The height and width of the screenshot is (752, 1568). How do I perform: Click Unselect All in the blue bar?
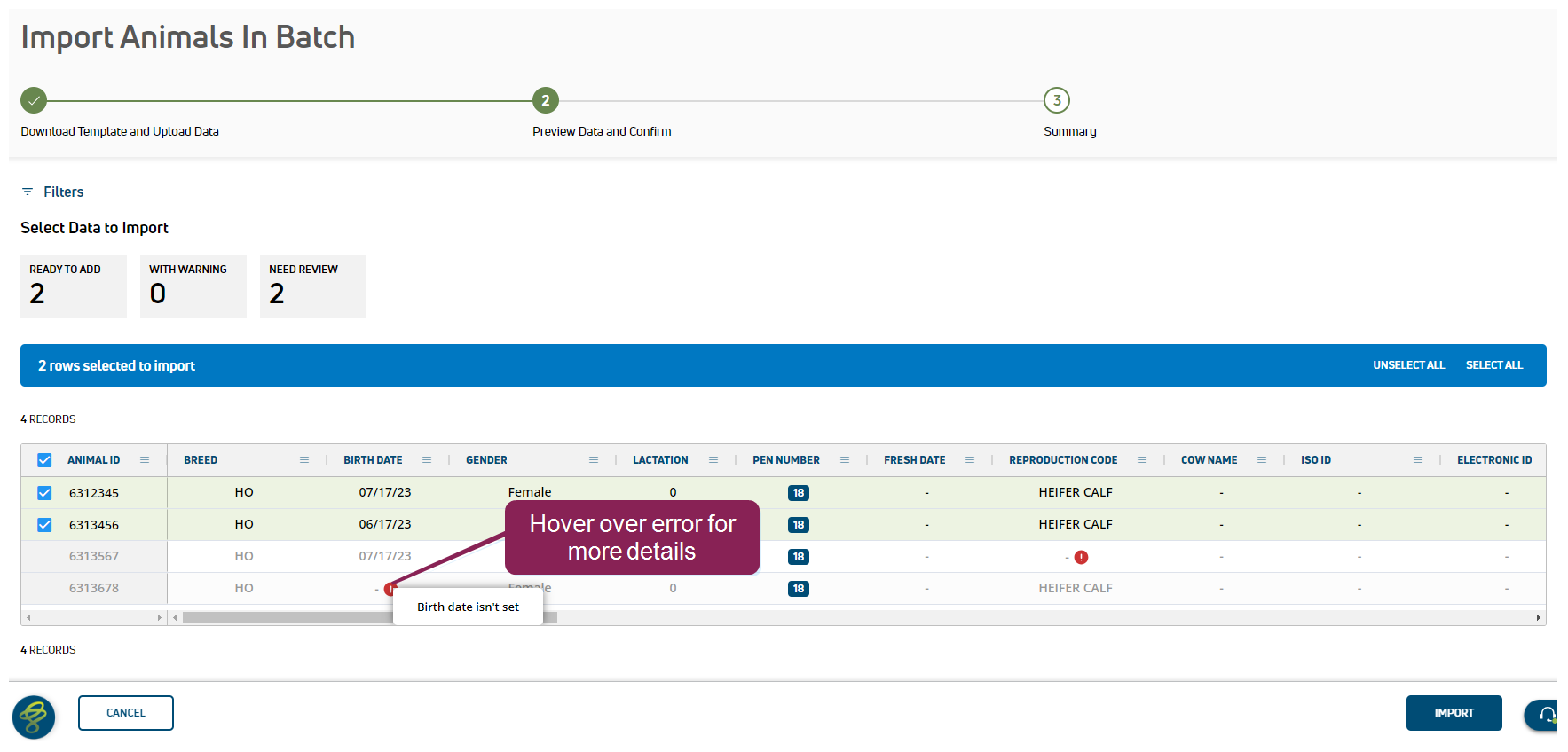click(1408, 365)
